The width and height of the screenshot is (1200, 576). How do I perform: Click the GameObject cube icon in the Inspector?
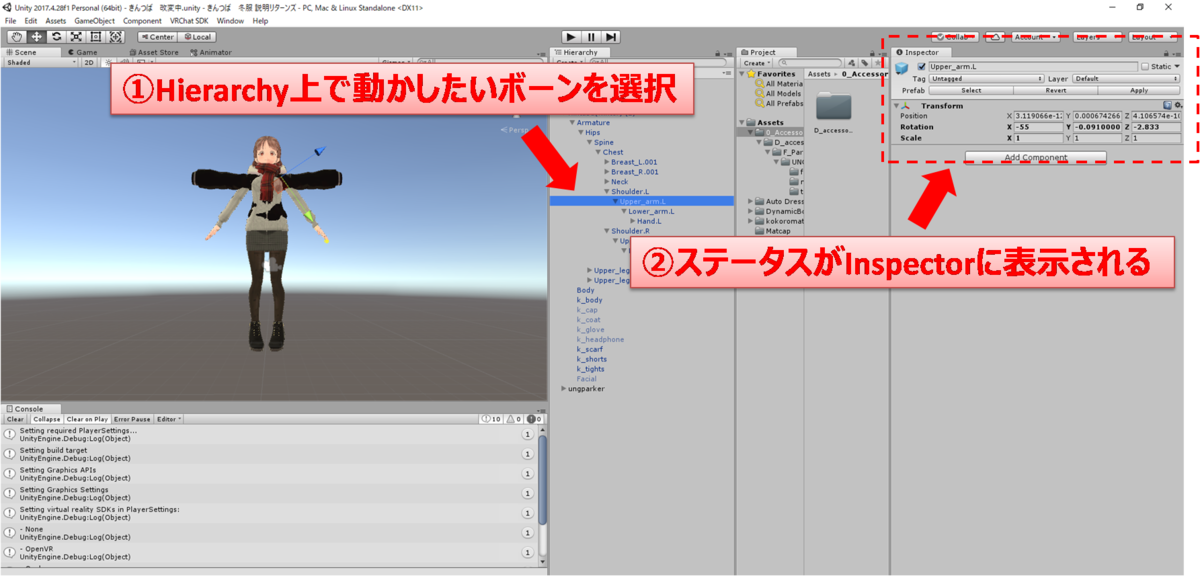coord(903,68)
